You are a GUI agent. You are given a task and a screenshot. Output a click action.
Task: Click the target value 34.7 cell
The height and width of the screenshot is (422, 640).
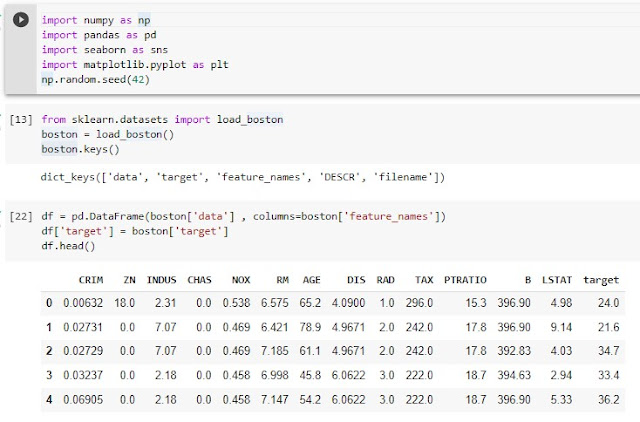click(606, 350)
